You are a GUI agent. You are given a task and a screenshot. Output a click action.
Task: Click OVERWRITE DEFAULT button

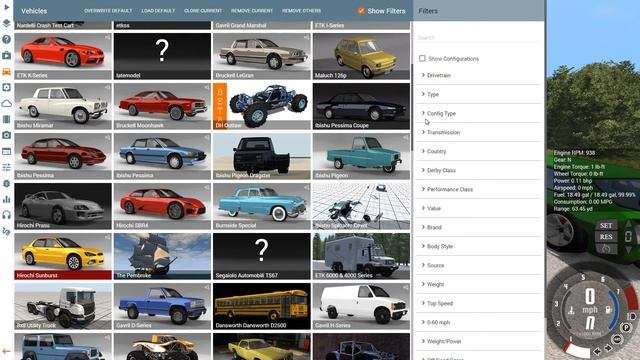(x=108, y=11)
